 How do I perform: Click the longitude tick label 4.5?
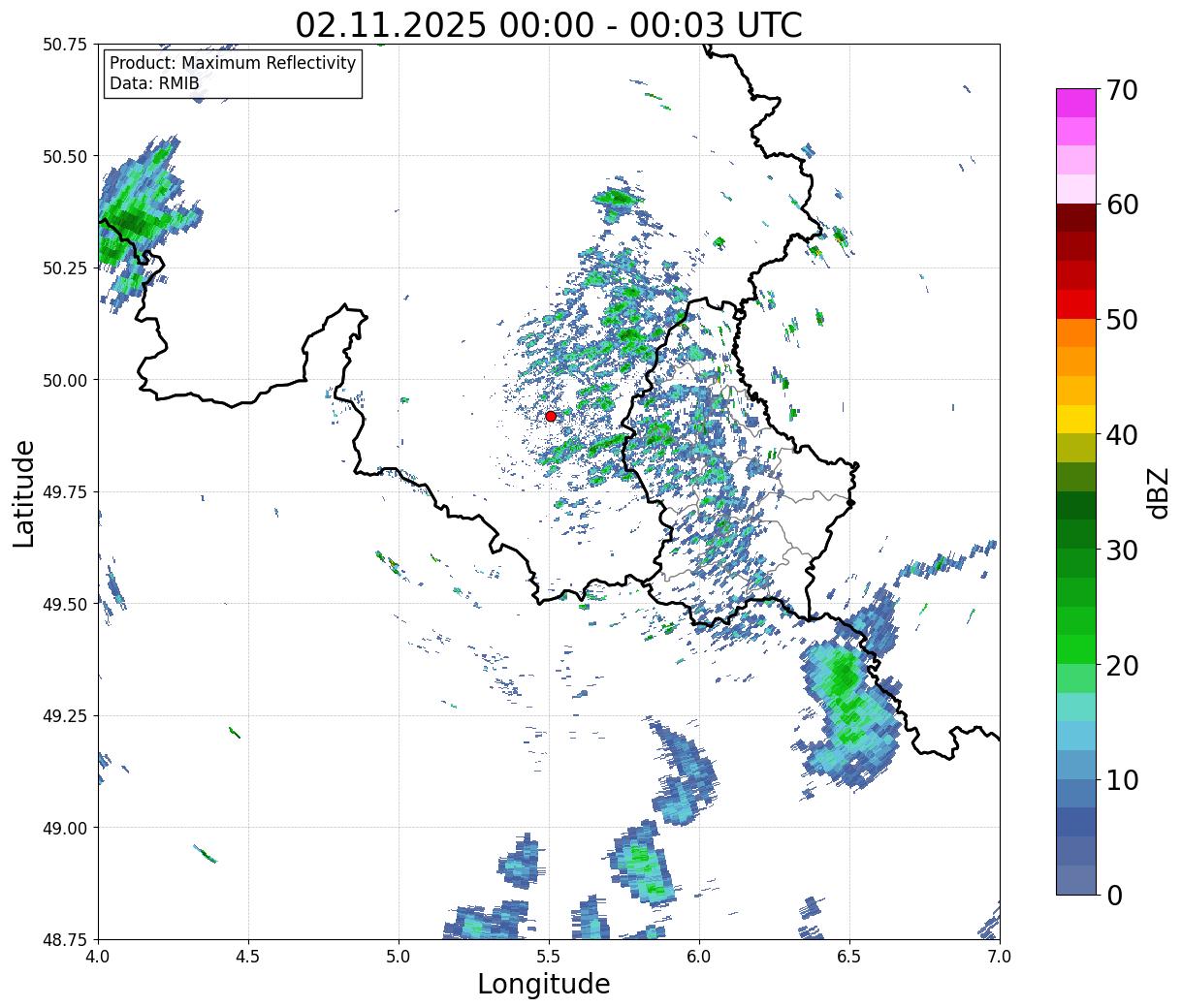[248, 956]
